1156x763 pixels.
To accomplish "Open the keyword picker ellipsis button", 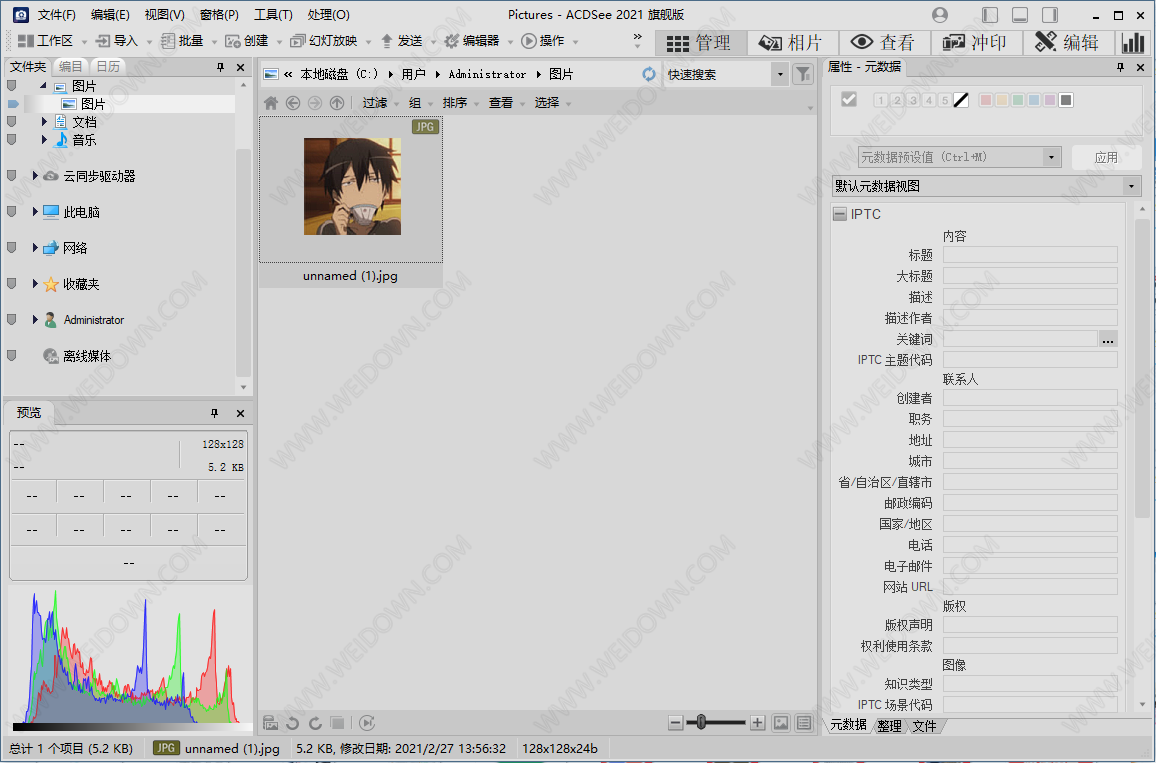I will click(1108, 339).
